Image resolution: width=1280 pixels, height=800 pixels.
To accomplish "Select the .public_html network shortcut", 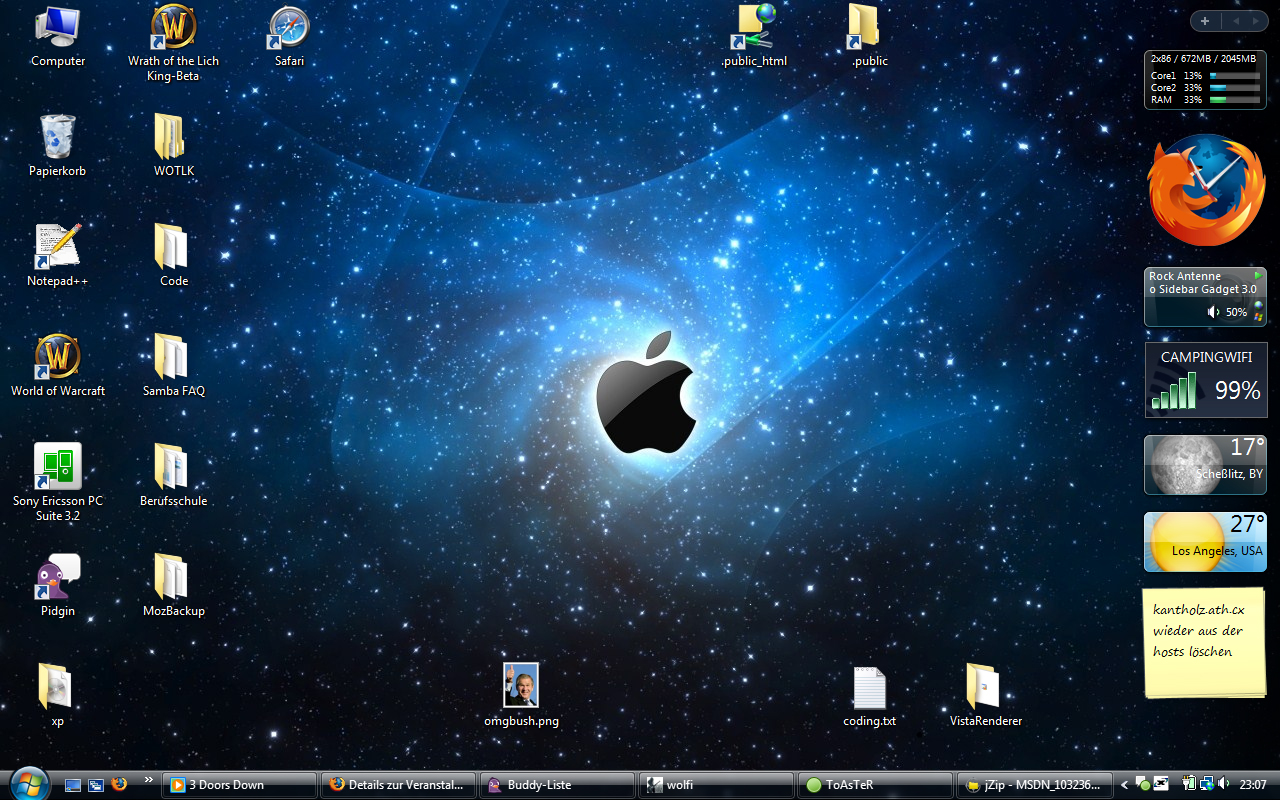I will pyautogui.click(x=754, y=27).
